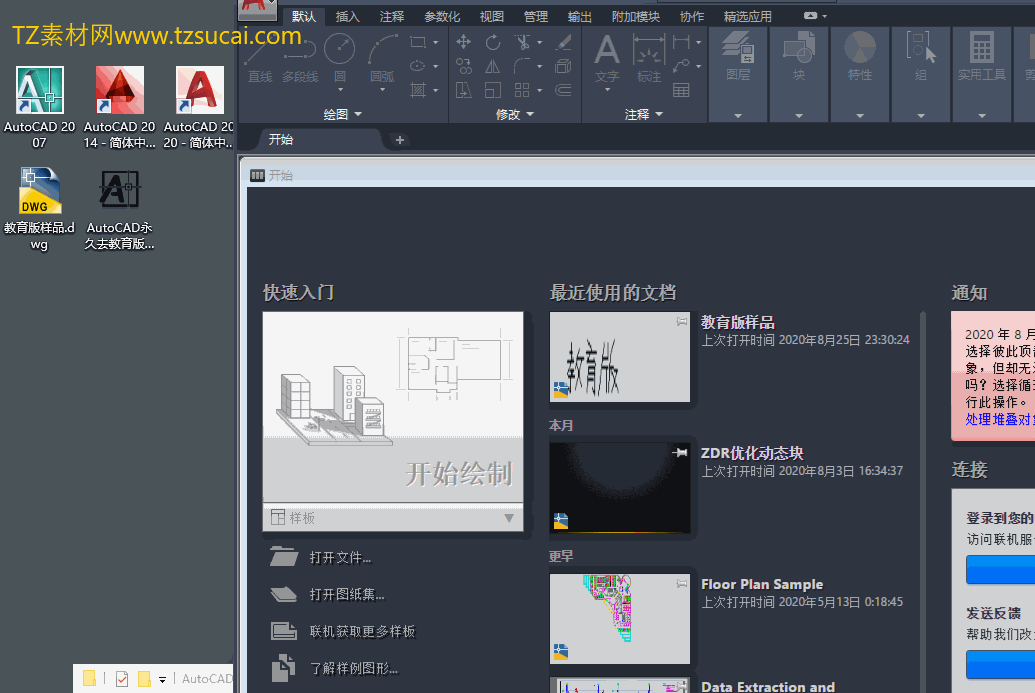The image size is (1035, 693).
Task: Open the 图层 (Layers) panel dropdown
Action: click(738, 116)
